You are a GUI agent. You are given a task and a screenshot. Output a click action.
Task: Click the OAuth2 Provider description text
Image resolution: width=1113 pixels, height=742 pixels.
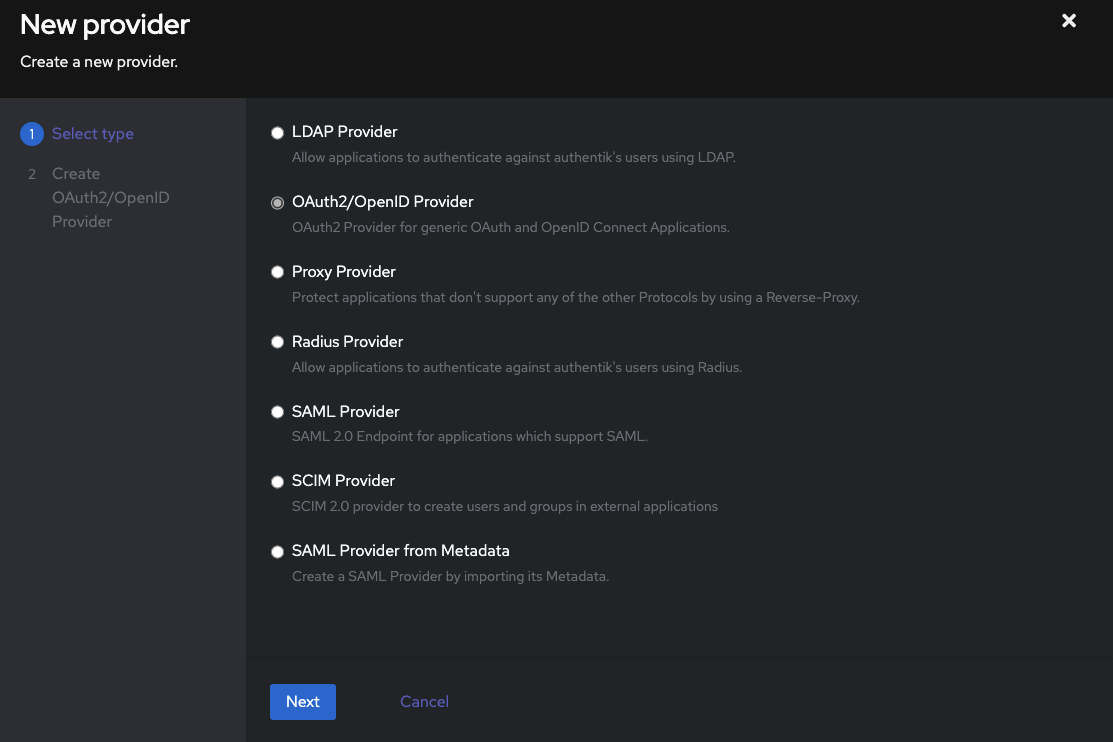click(x=510, y=227)
